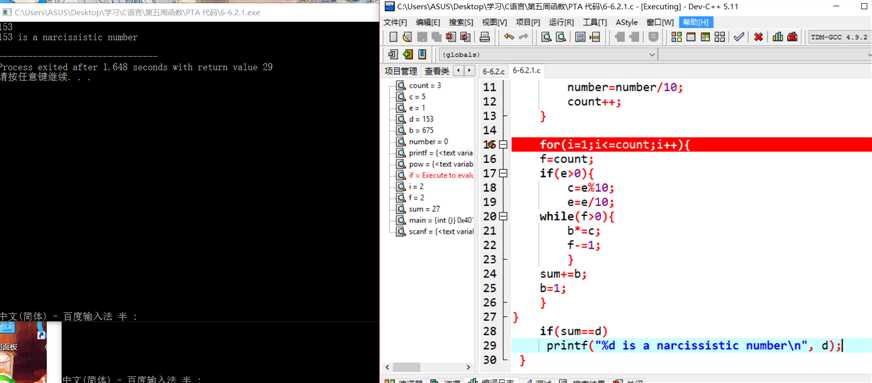Switch to the 项目管理 panel tab
The height and width of the screenshot is (383, 872).
point(401,71)
